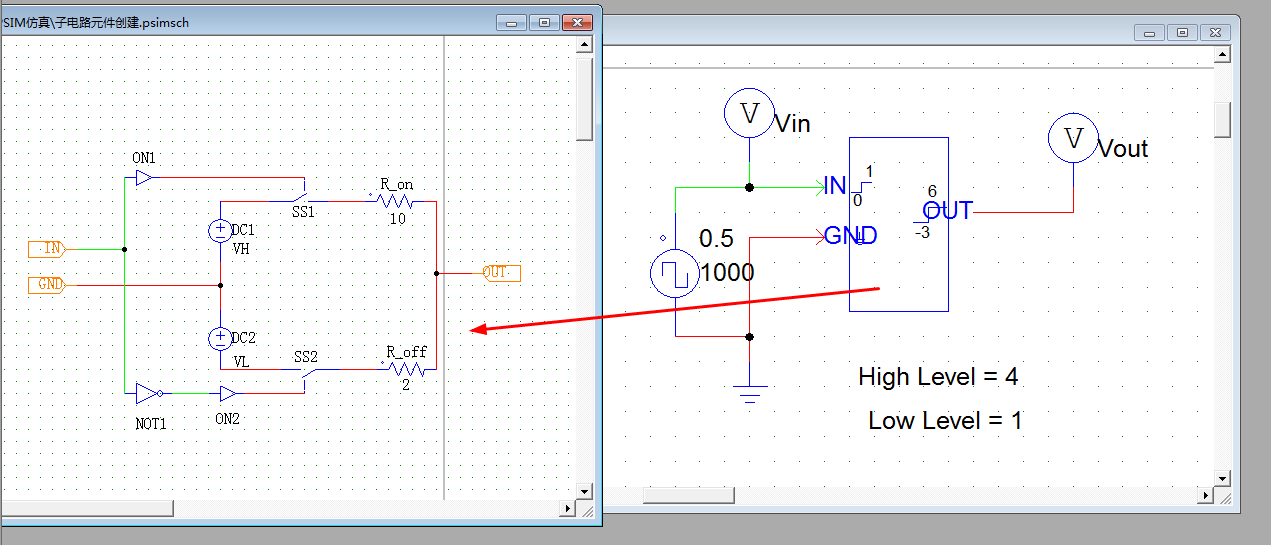Image resolution: width=1271 pixels, height=545 pixels.
Task: Select the R_off resistor symbol
Action: [x=407, y=369]
